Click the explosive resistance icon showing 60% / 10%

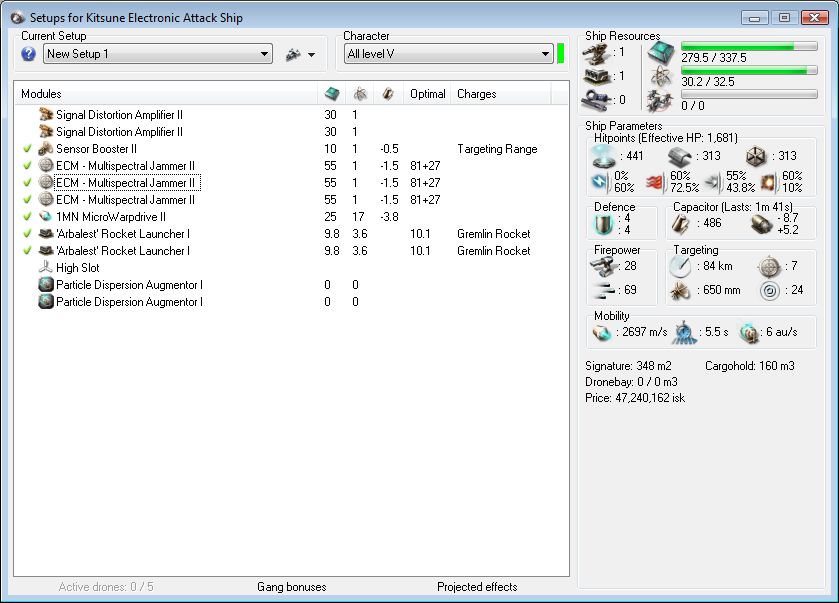pyautogui.click(x=768, y=182)
